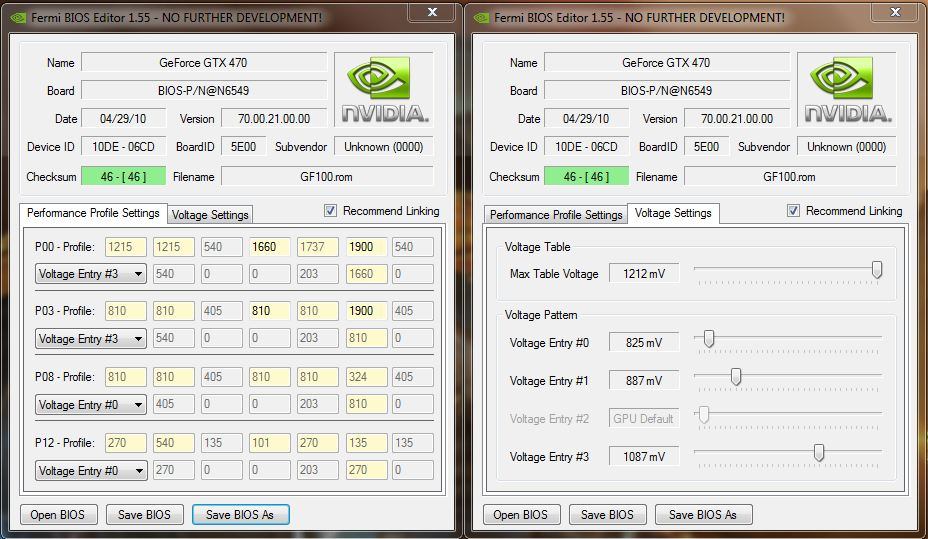The width and height of the screenshot is (928, 539).
Task: Click the P00 profile field showing 1660 in the top row
Action: click(x=270, y=247)
